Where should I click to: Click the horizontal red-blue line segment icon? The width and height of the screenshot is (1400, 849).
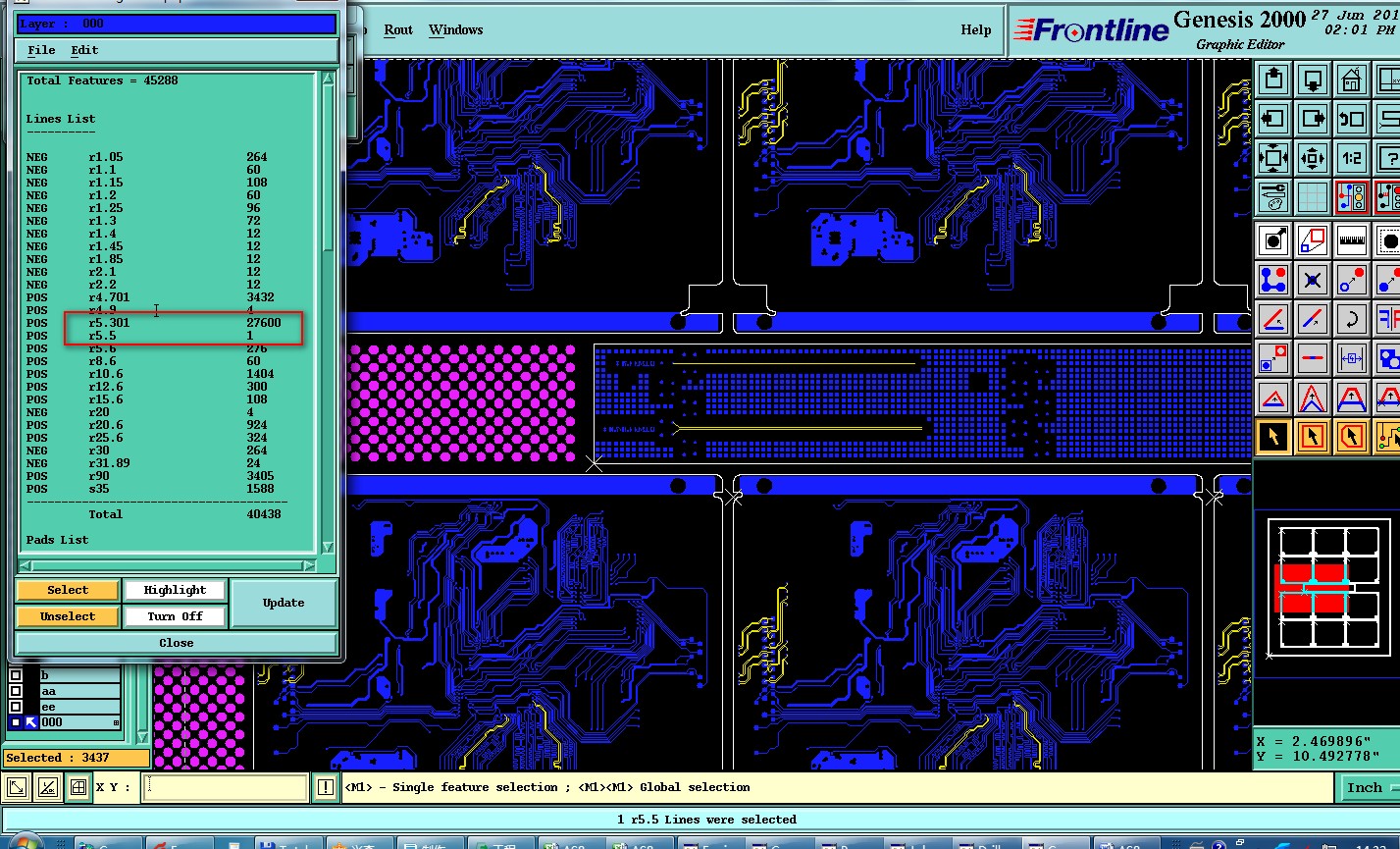[1313, 358]
